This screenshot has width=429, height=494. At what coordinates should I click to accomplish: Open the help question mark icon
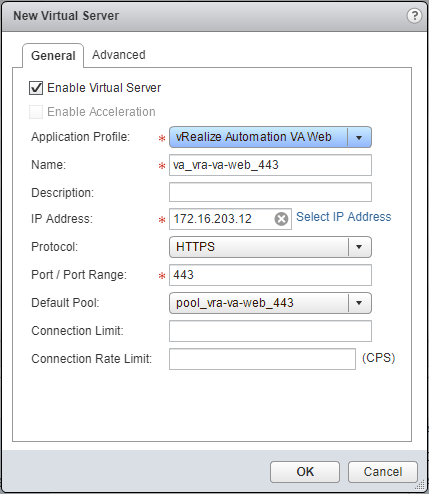[x=414, y=16]
